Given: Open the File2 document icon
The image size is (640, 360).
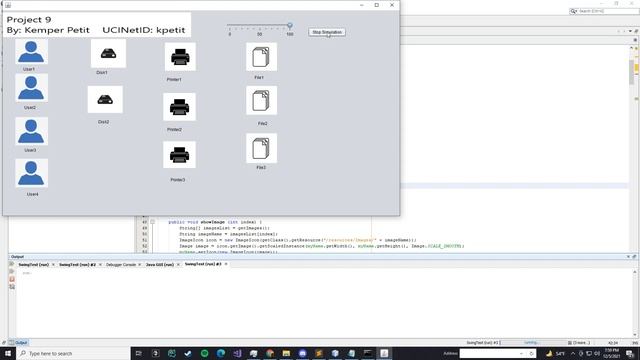Looking at the screenshot, I should [x=261, y=100].
